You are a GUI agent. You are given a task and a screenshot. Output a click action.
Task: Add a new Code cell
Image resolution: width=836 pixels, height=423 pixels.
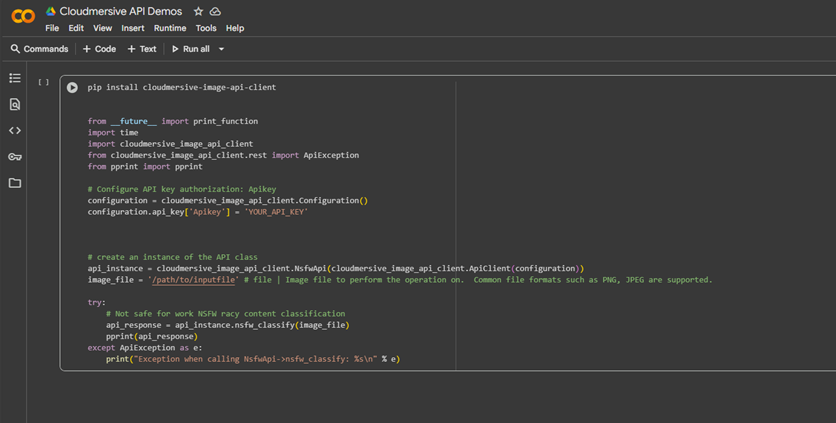click(99, 49)
